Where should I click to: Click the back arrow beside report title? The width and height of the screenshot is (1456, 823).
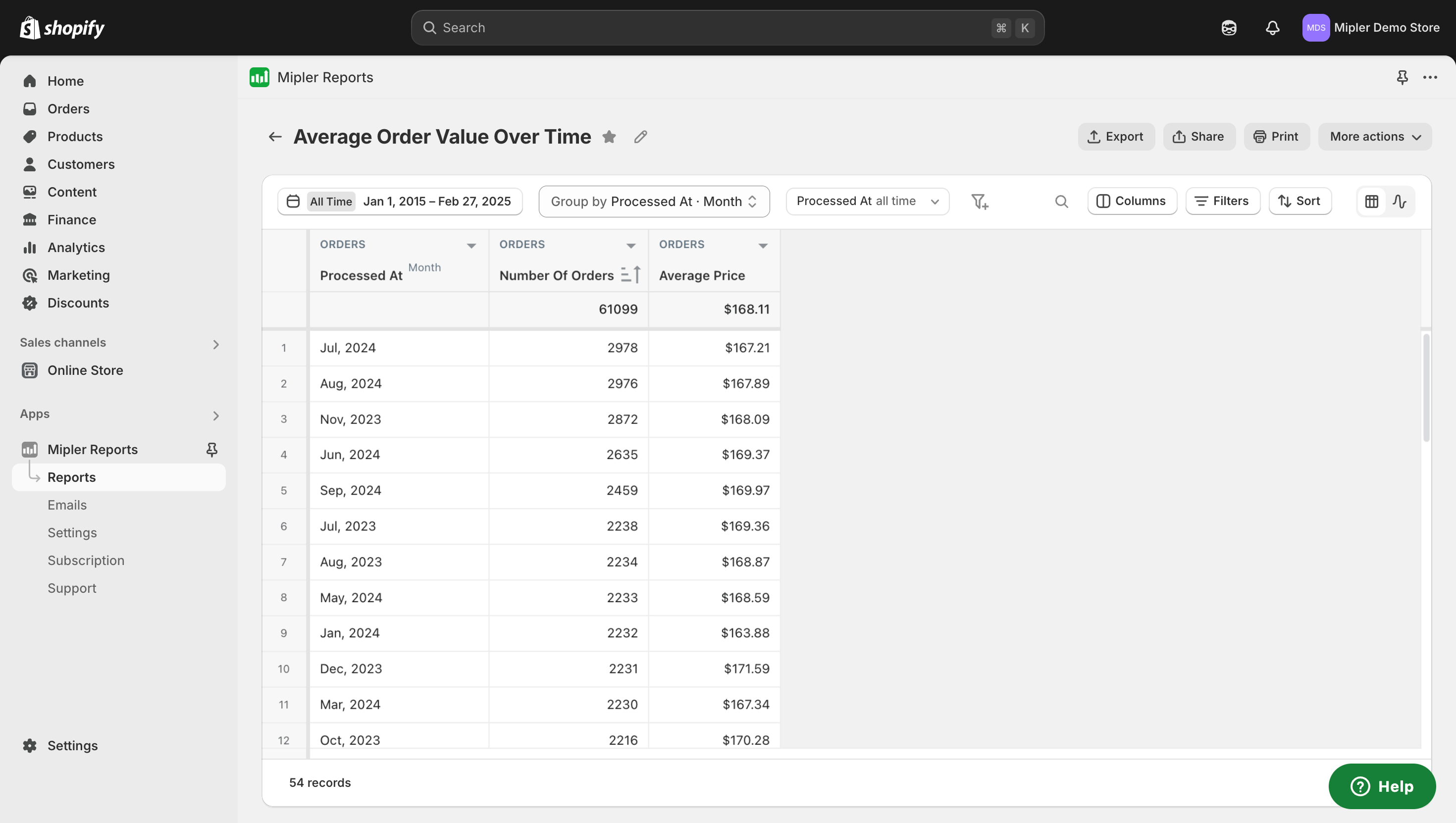click(x=275, y=137)
